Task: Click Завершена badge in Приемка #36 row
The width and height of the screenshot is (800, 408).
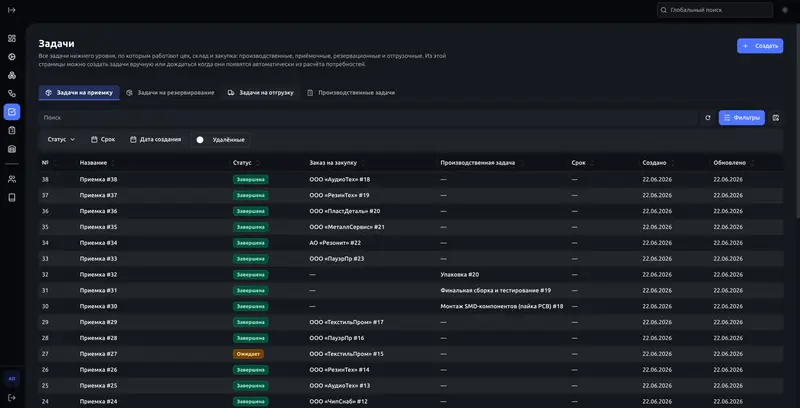Action: [x=251, y=211]
